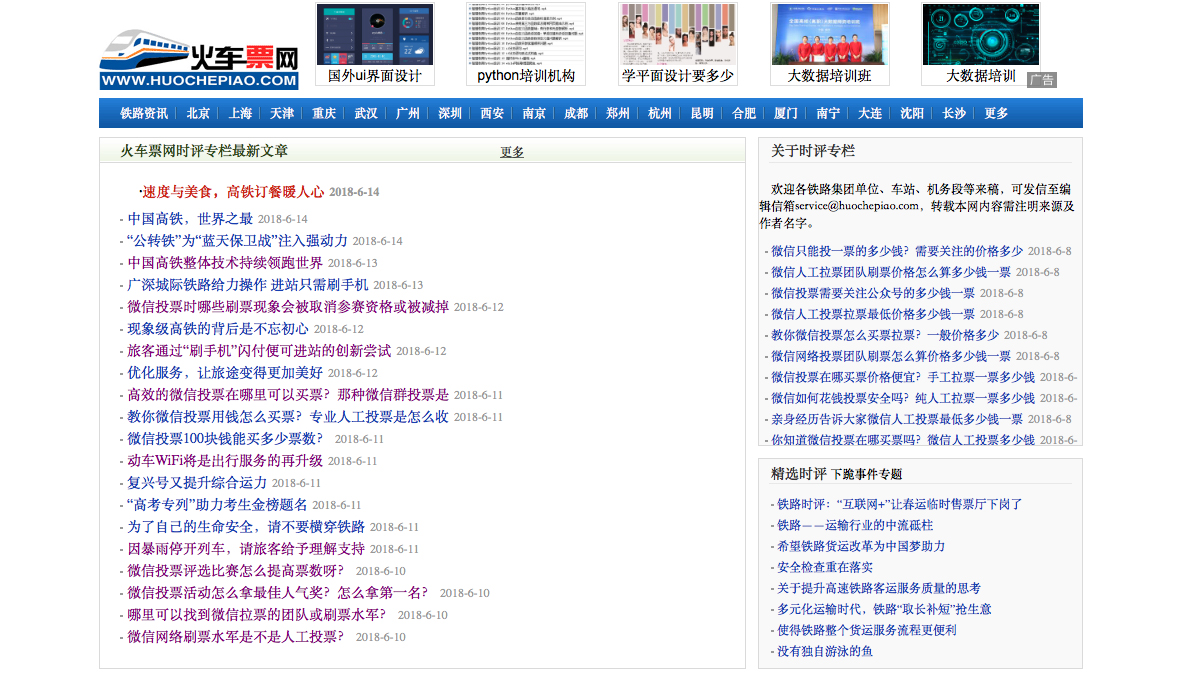
Task: Open the 国外ui界面设计 ad thumbnail
Action: click(375, 35)
